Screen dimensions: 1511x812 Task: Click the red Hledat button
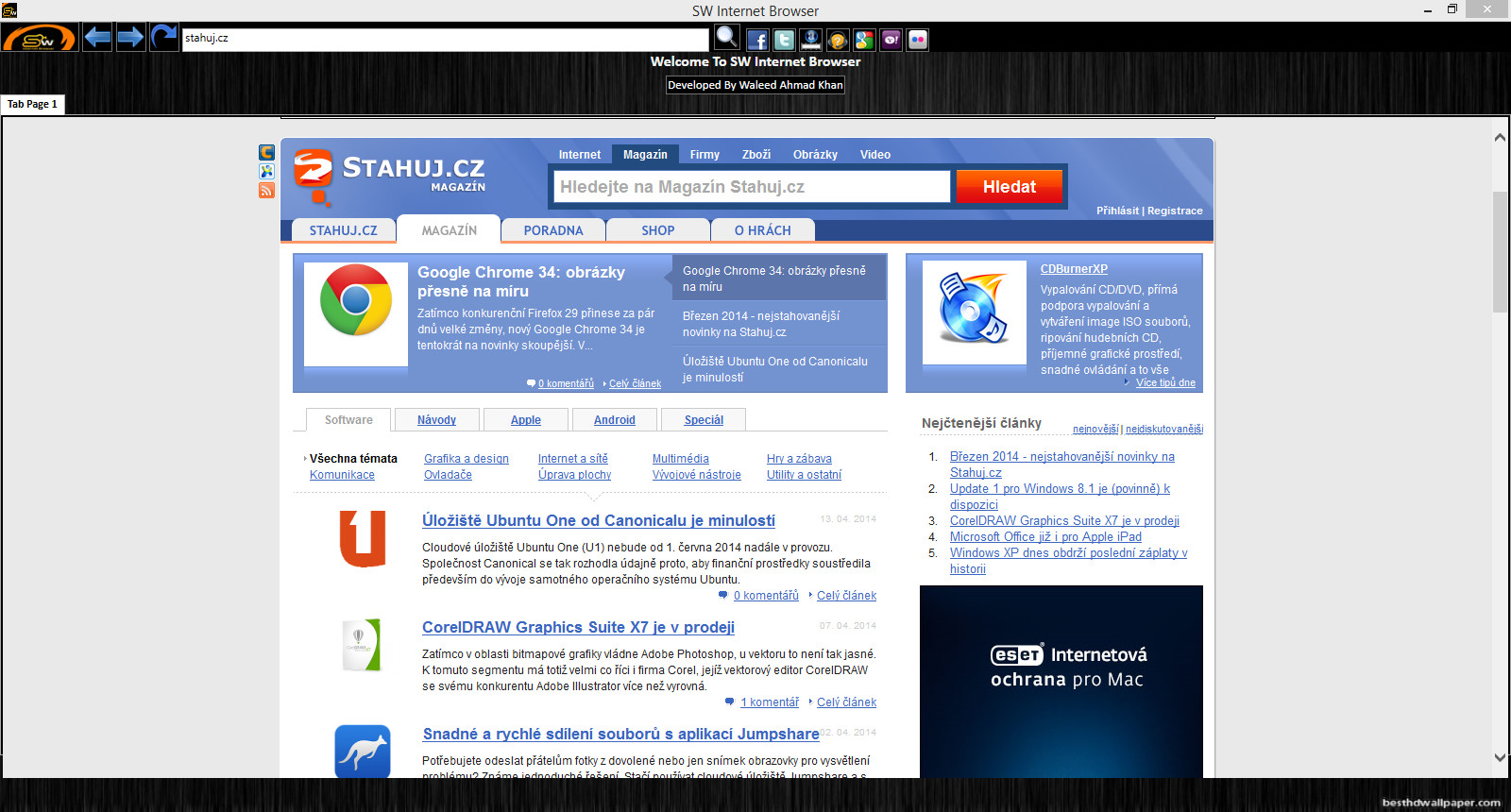1010,187
